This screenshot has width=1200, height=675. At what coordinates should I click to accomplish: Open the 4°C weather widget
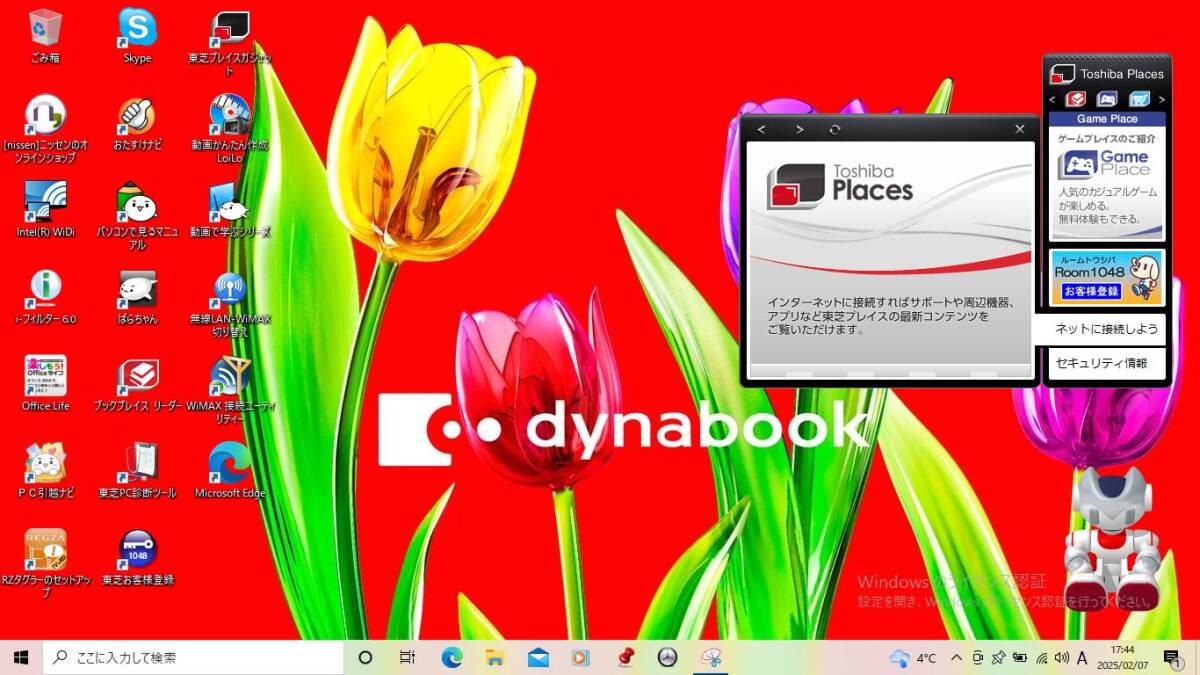coord(913,657)
